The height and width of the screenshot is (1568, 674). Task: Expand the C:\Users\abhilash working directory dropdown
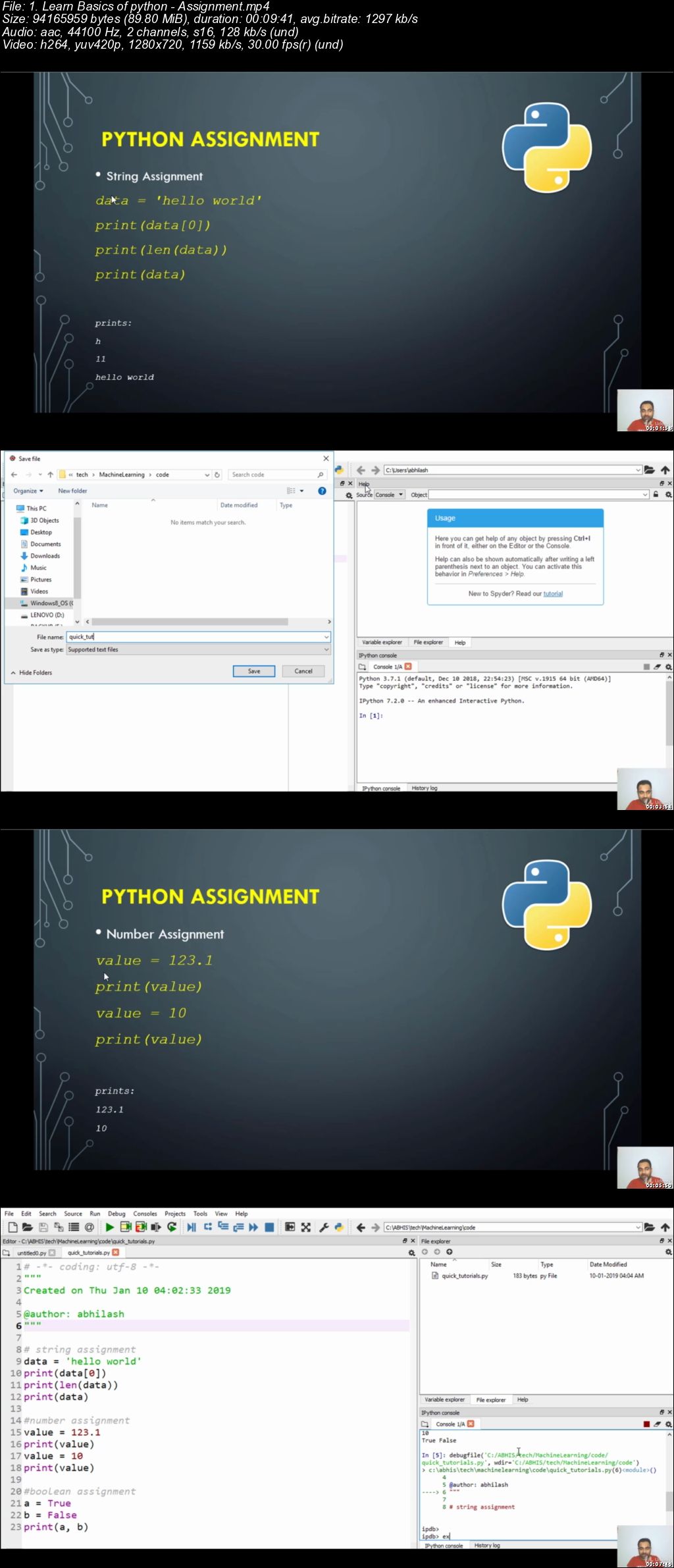point(638,470)
